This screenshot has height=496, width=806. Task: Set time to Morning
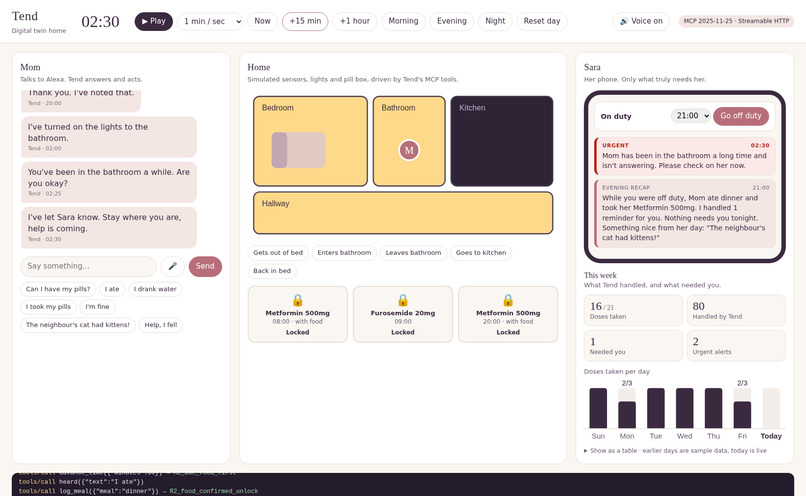[x=403, y=21]
